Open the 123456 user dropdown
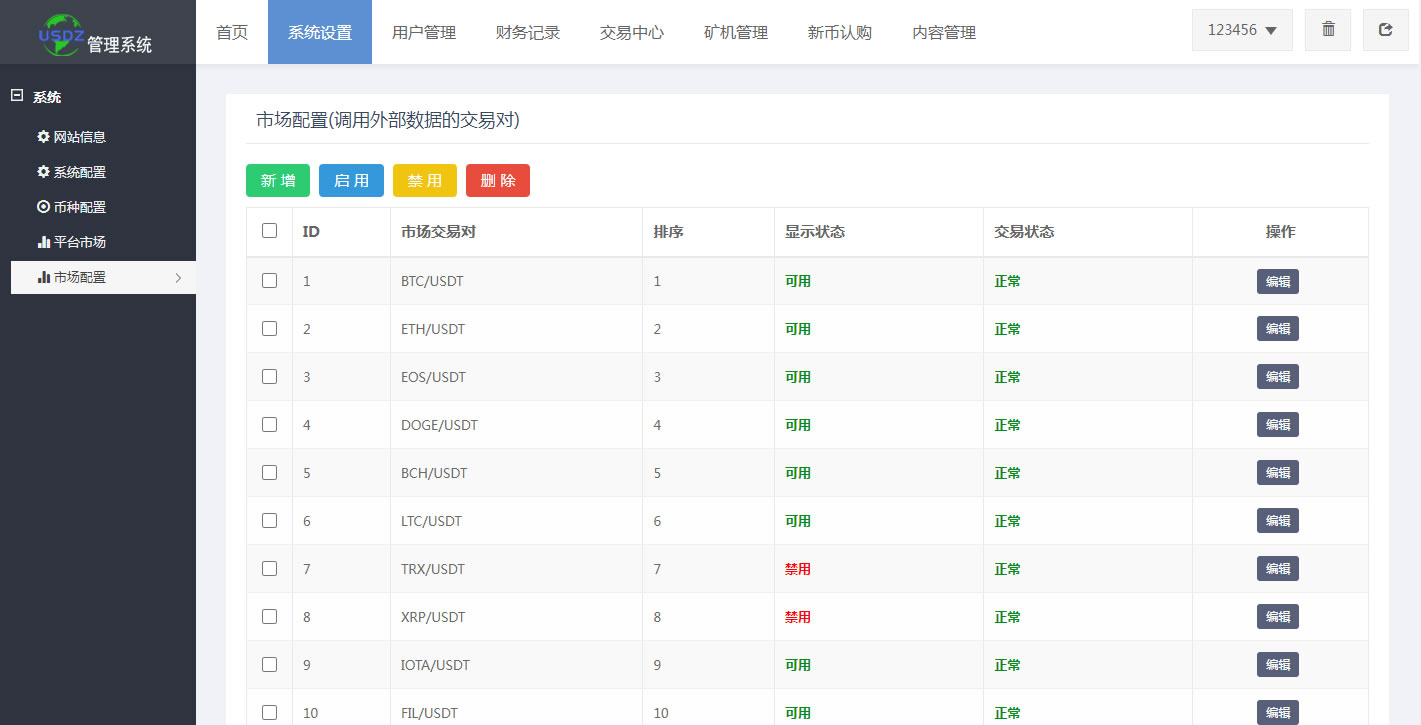The width and height of the screenshot is (1421, 725). click(x=1242, y=30)
